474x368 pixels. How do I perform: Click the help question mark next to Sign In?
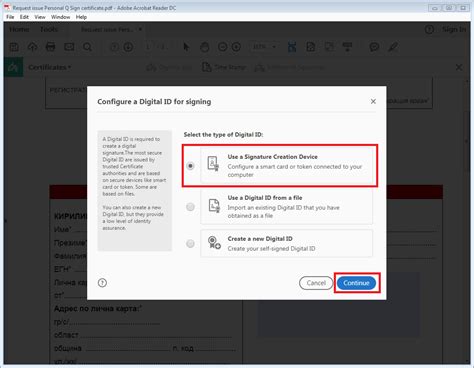429,30
